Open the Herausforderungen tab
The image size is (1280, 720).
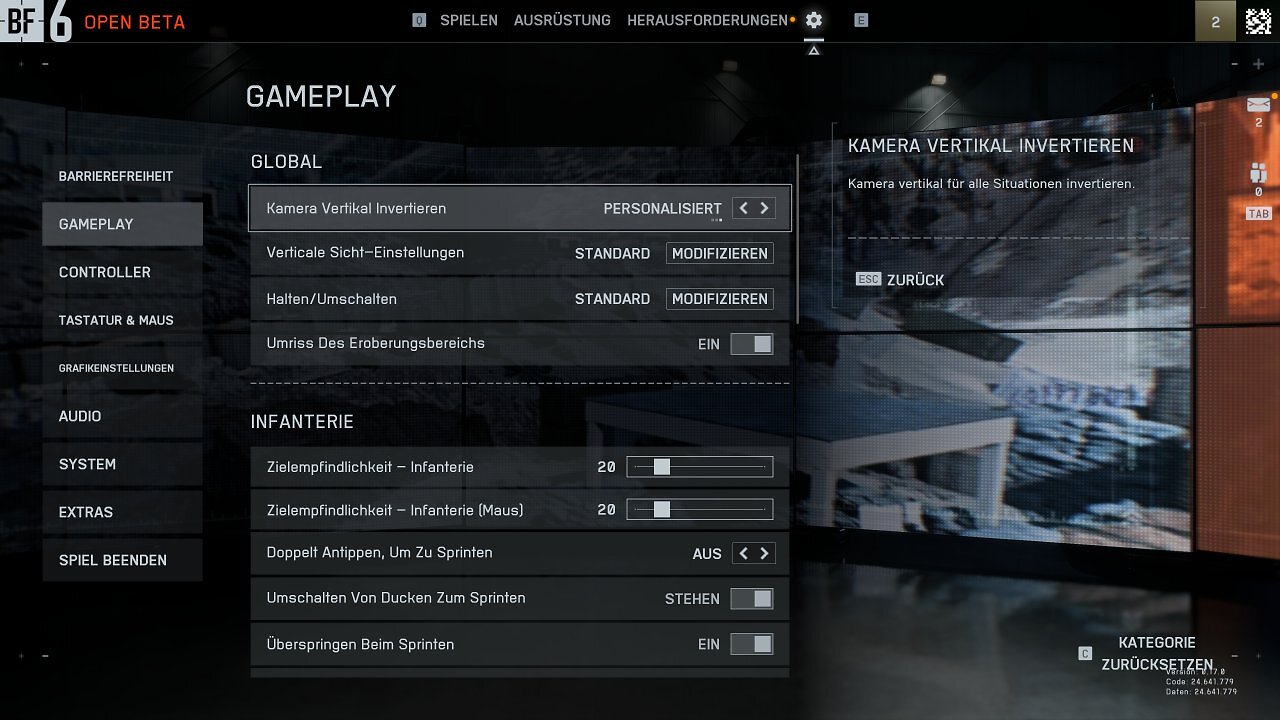pos(707,20)
